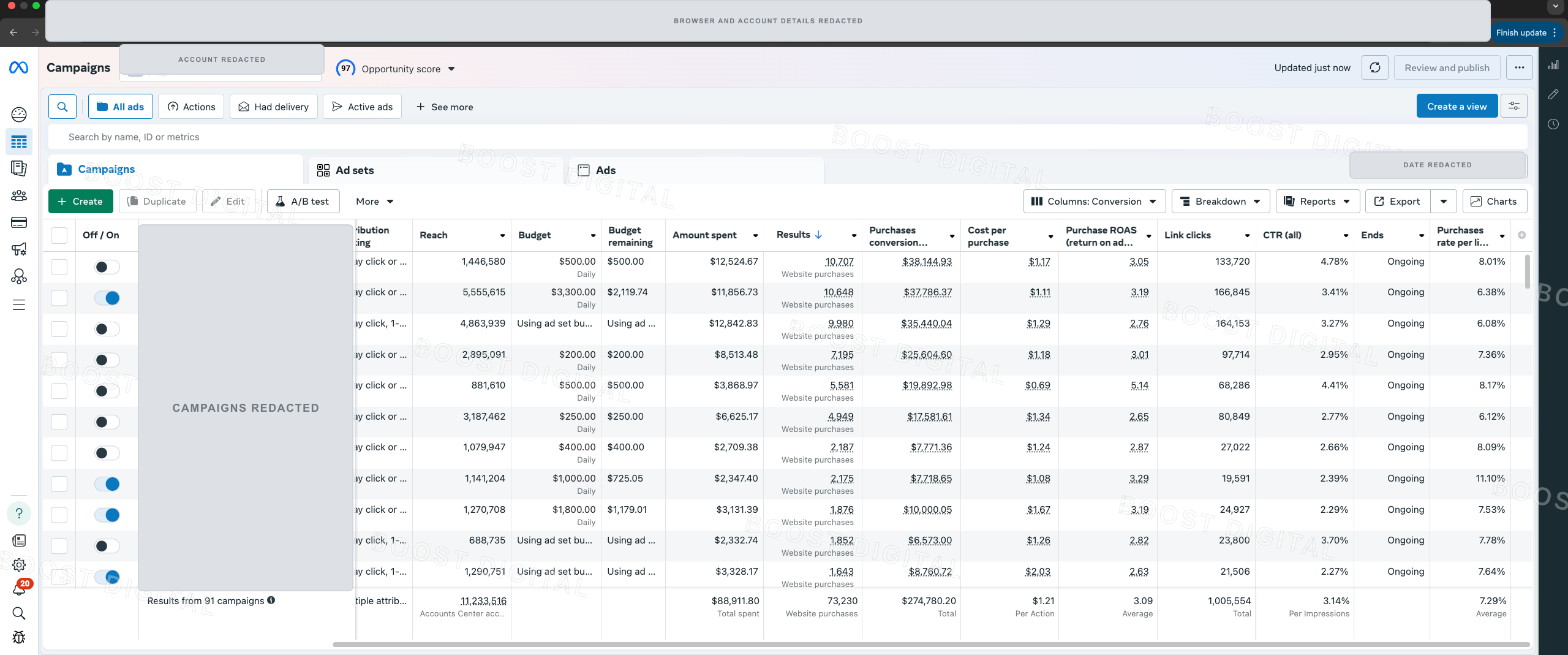Open bug report icon in sidebar
Screen dimensions: 1568x655
click(19, 637)
